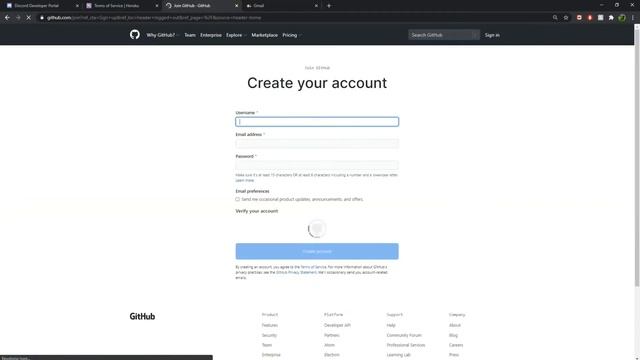
Task: Open the extensions puzzle-piece menu
Action: pos(611,18)
